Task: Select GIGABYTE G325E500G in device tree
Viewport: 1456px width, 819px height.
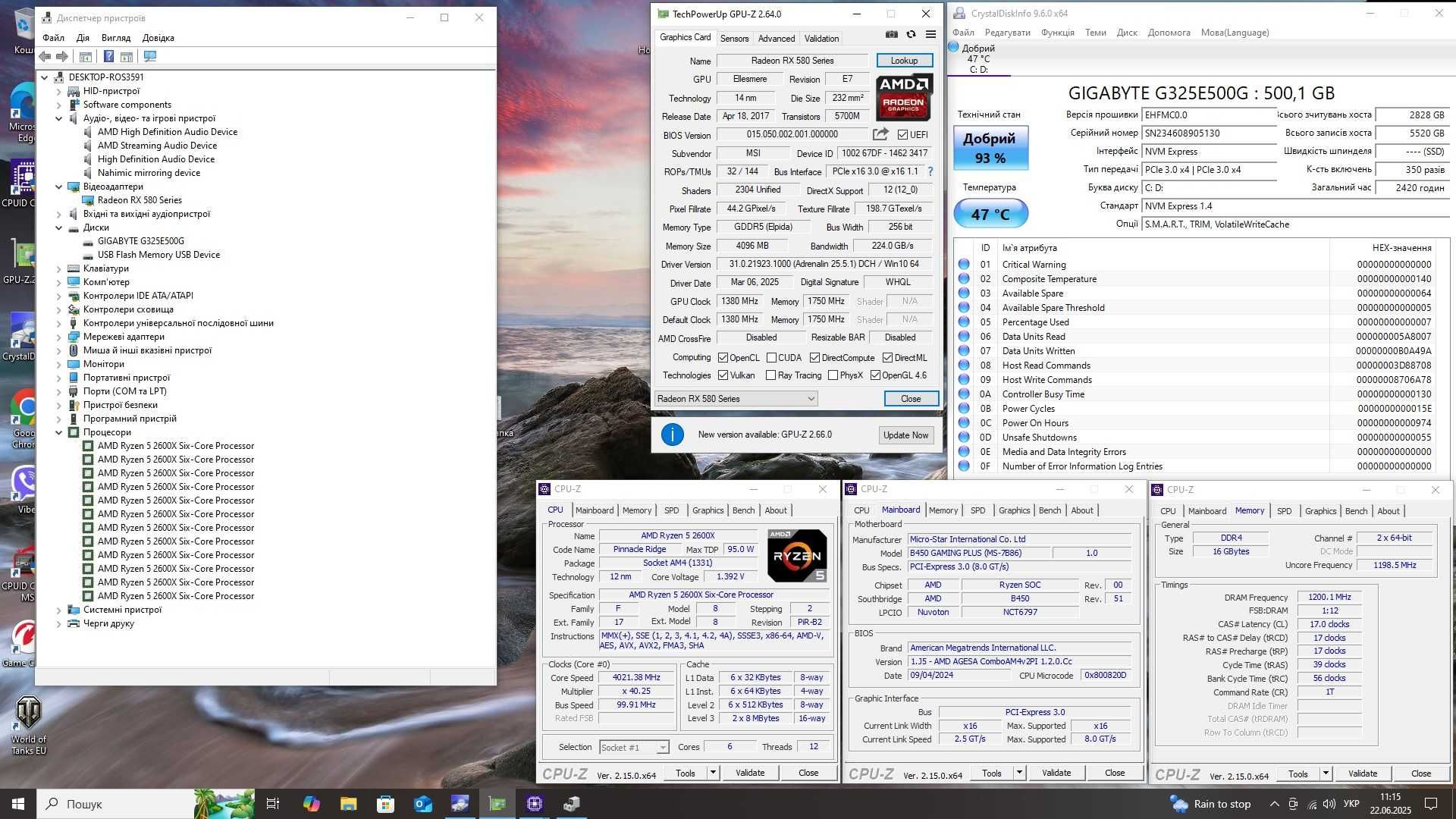Action: pyautogui.click(x=141, y=241)
